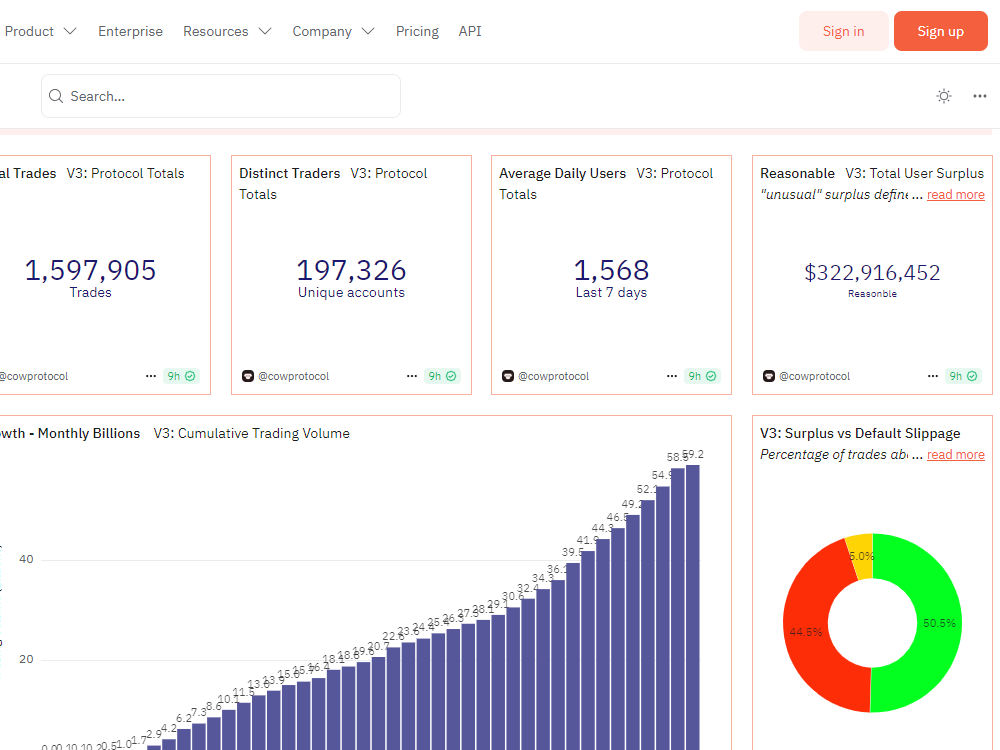Open the Company menu label
Image resolution: width=1000 pixels, height=750 pixels.
[322, 31]
